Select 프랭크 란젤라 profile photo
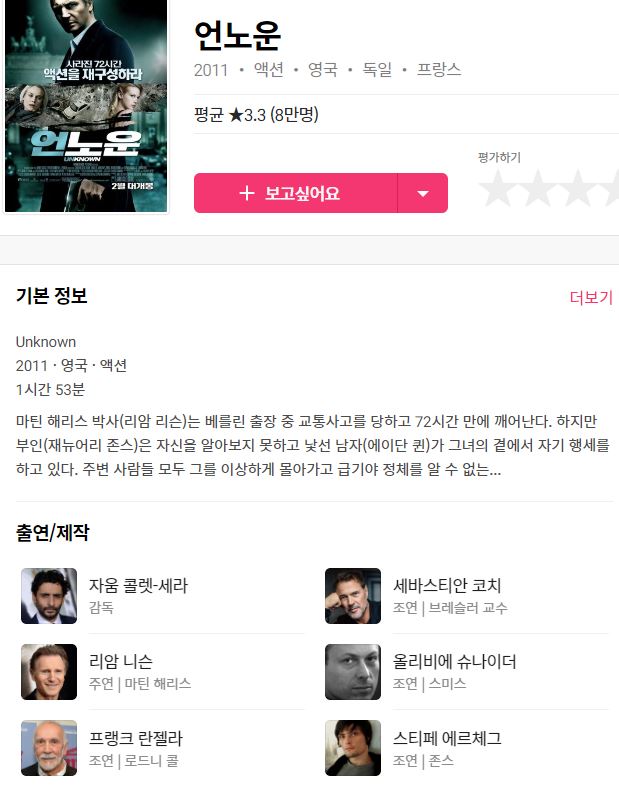The height and width of the screenshot is (799, 619). (49, 748)
